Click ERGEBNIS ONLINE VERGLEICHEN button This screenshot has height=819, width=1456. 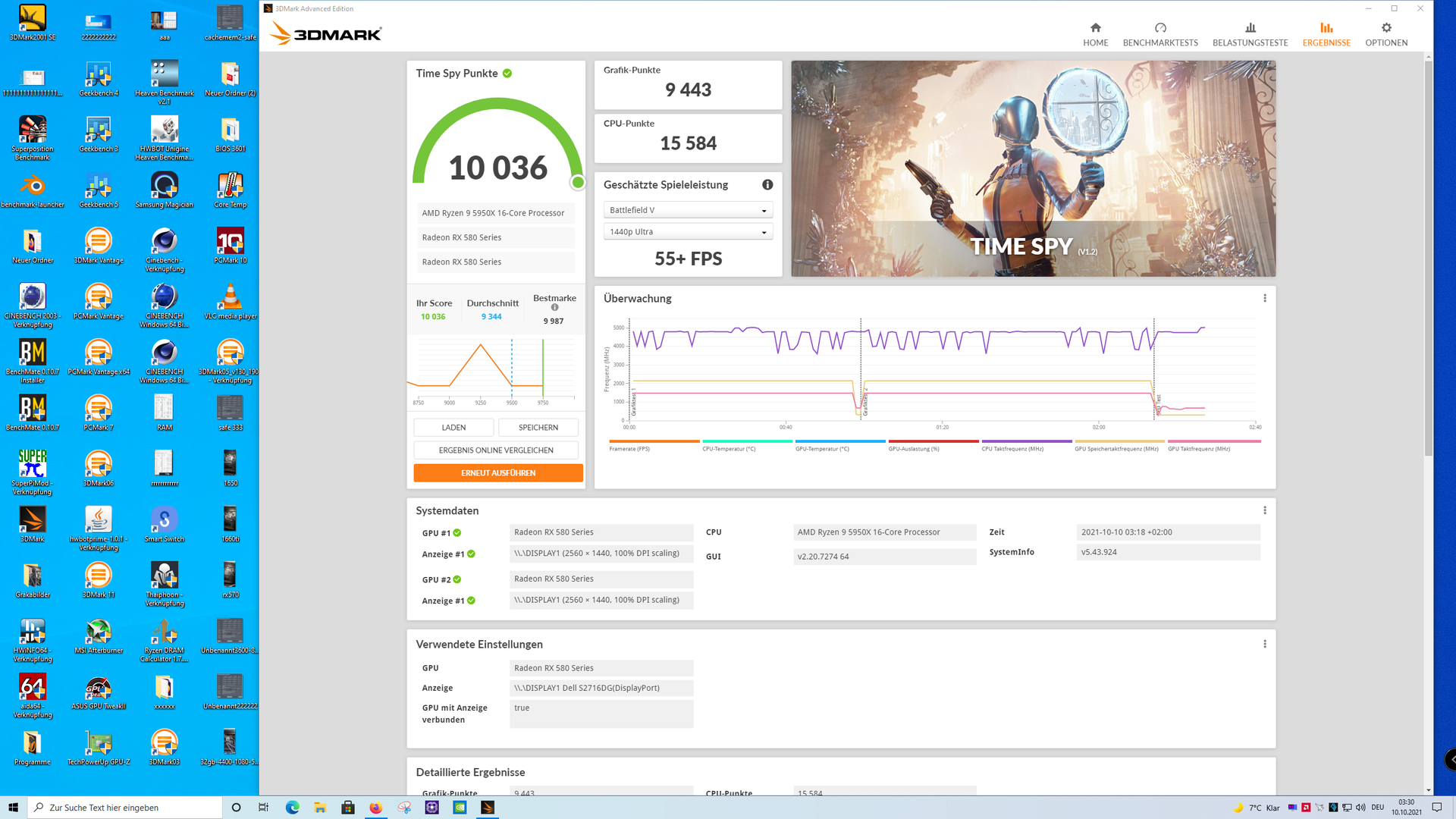click(x=496, y=450)
